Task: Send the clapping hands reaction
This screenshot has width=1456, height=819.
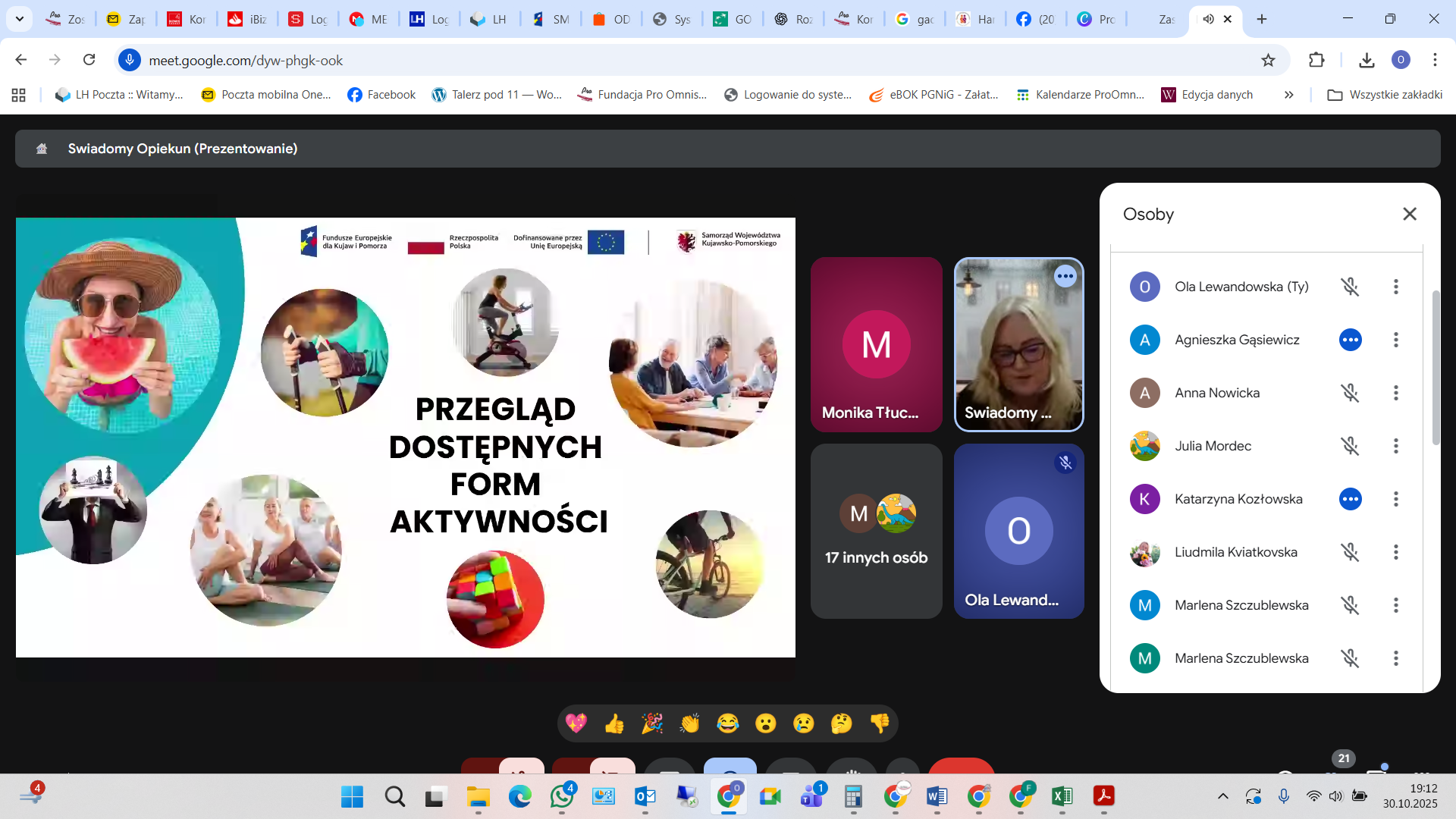Action: click(689, 723)
